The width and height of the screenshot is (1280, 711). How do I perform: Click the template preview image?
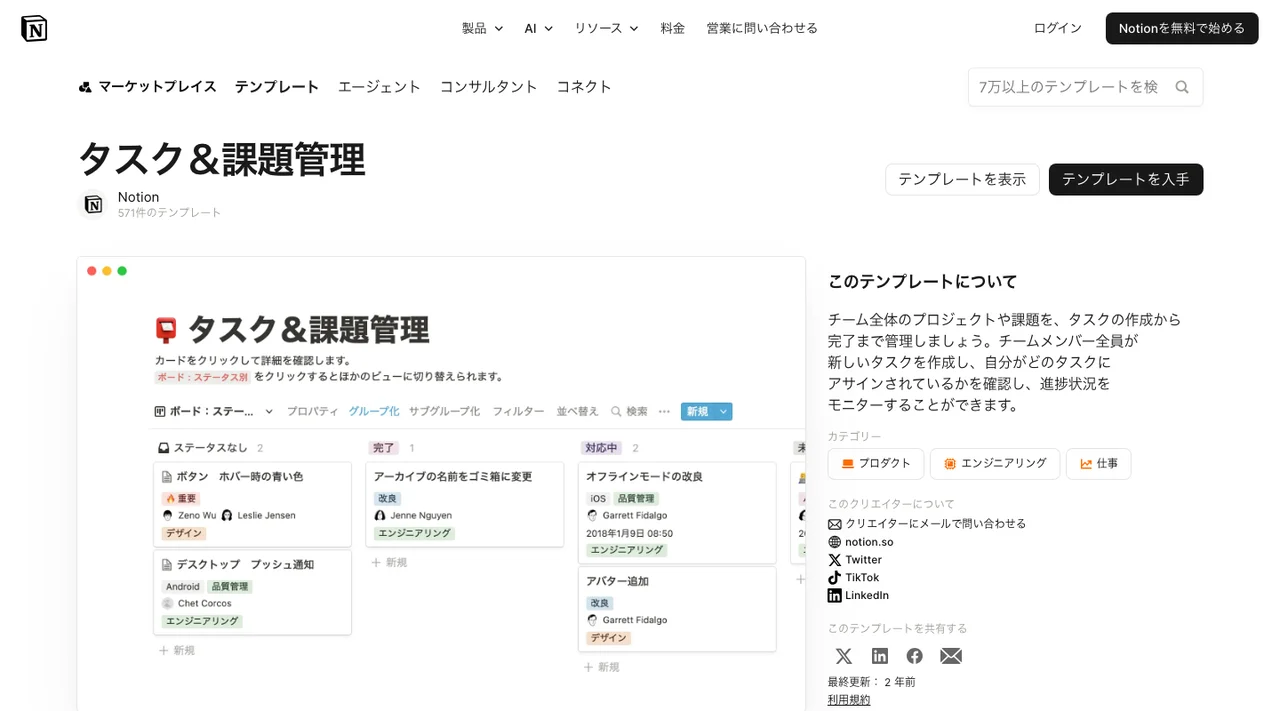(x=441, y=484)
